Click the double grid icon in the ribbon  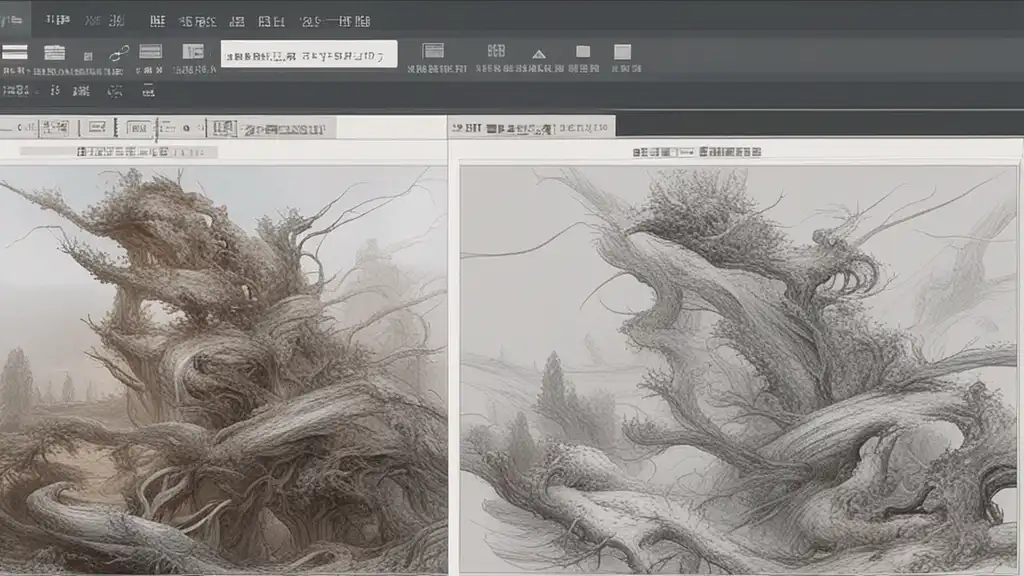(x=496, y=51)
